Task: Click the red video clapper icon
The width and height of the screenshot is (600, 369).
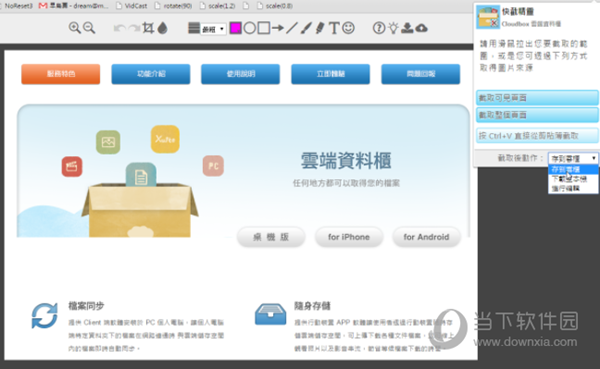Action: tap(72, 167)
